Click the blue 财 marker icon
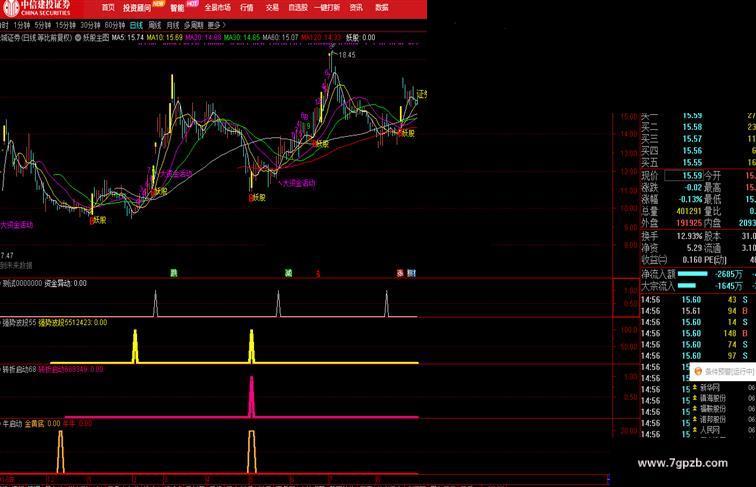756x487 pixels. tap(411, 273)
